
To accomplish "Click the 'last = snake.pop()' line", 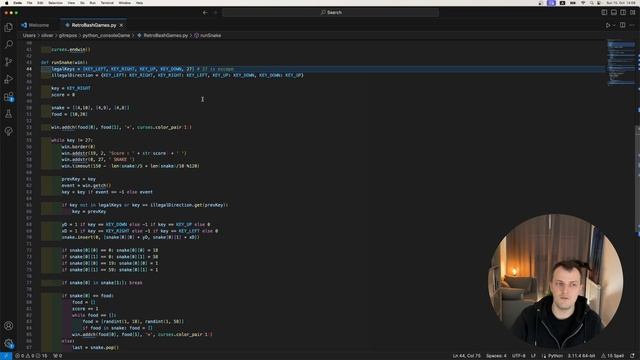I will (x=95, y=347).
